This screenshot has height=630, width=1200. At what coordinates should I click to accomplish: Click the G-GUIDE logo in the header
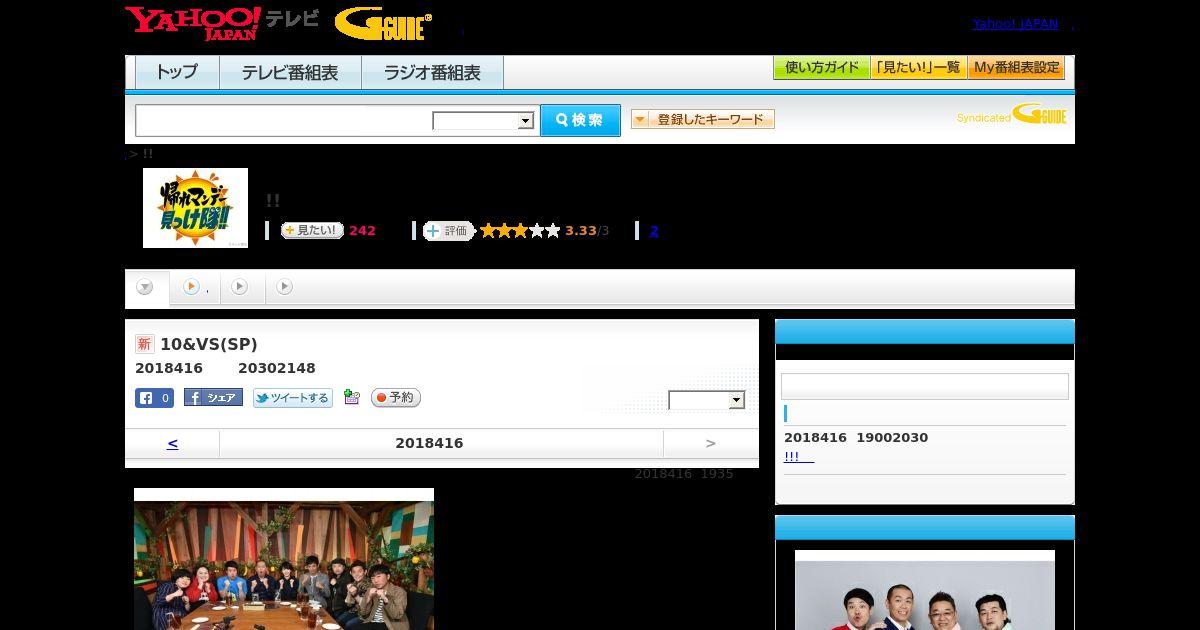tap(383, 24)
